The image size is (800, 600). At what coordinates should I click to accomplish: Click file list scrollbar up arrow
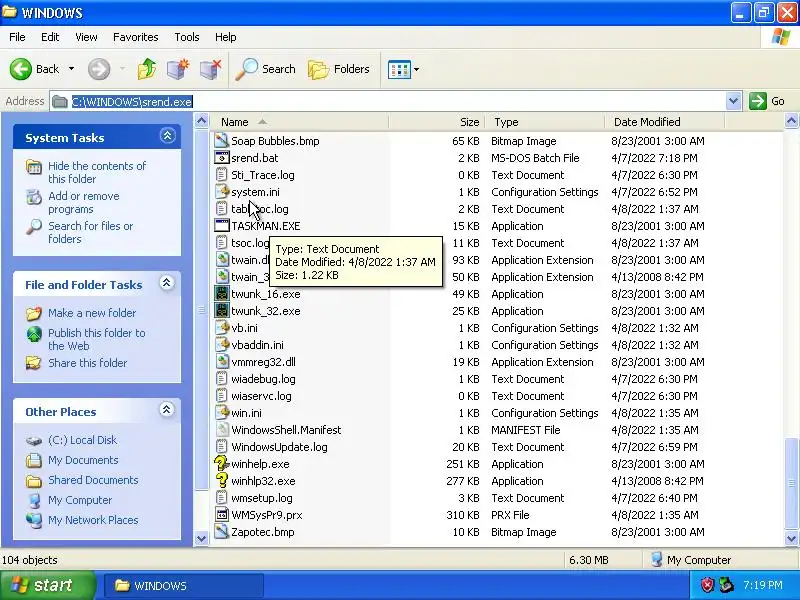click(791, 121)
